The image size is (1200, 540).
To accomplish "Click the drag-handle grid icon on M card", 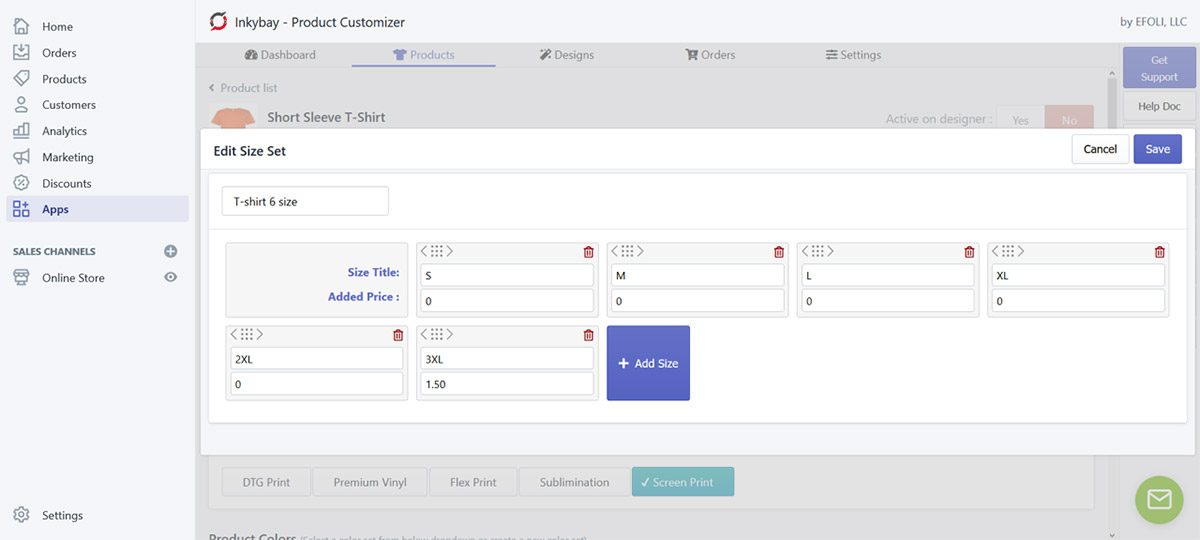I will [627, 251].
